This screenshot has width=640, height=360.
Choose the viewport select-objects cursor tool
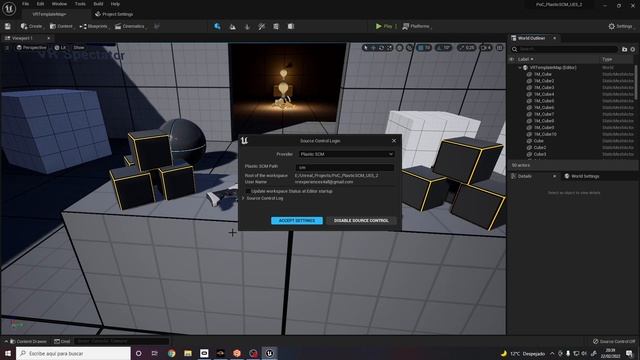coord(366,48)
